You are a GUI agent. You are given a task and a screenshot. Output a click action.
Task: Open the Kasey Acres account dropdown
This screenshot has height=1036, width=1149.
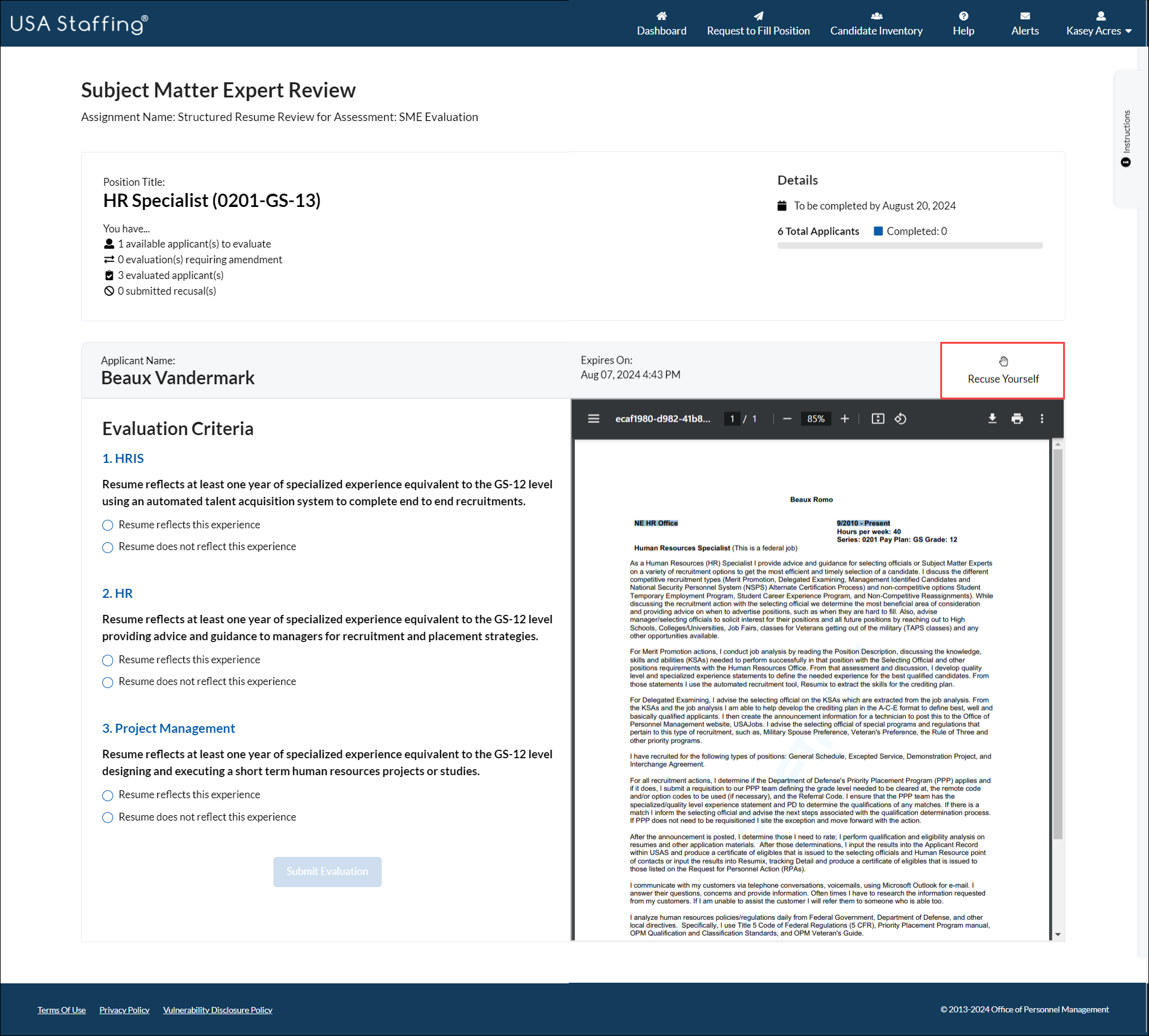(x=1098, y=24)
